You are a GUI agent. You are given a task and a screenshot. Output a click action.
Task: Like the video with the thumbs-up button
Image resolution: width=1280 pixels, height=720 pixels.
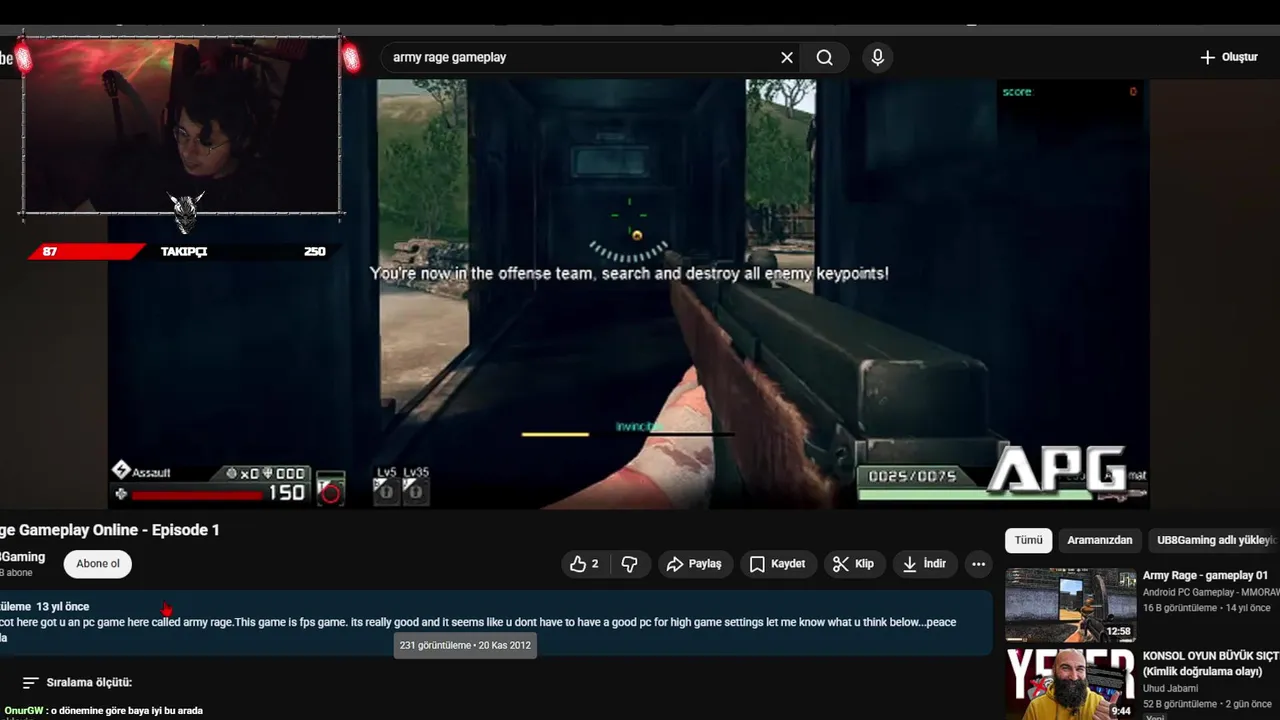pos(584,564)
